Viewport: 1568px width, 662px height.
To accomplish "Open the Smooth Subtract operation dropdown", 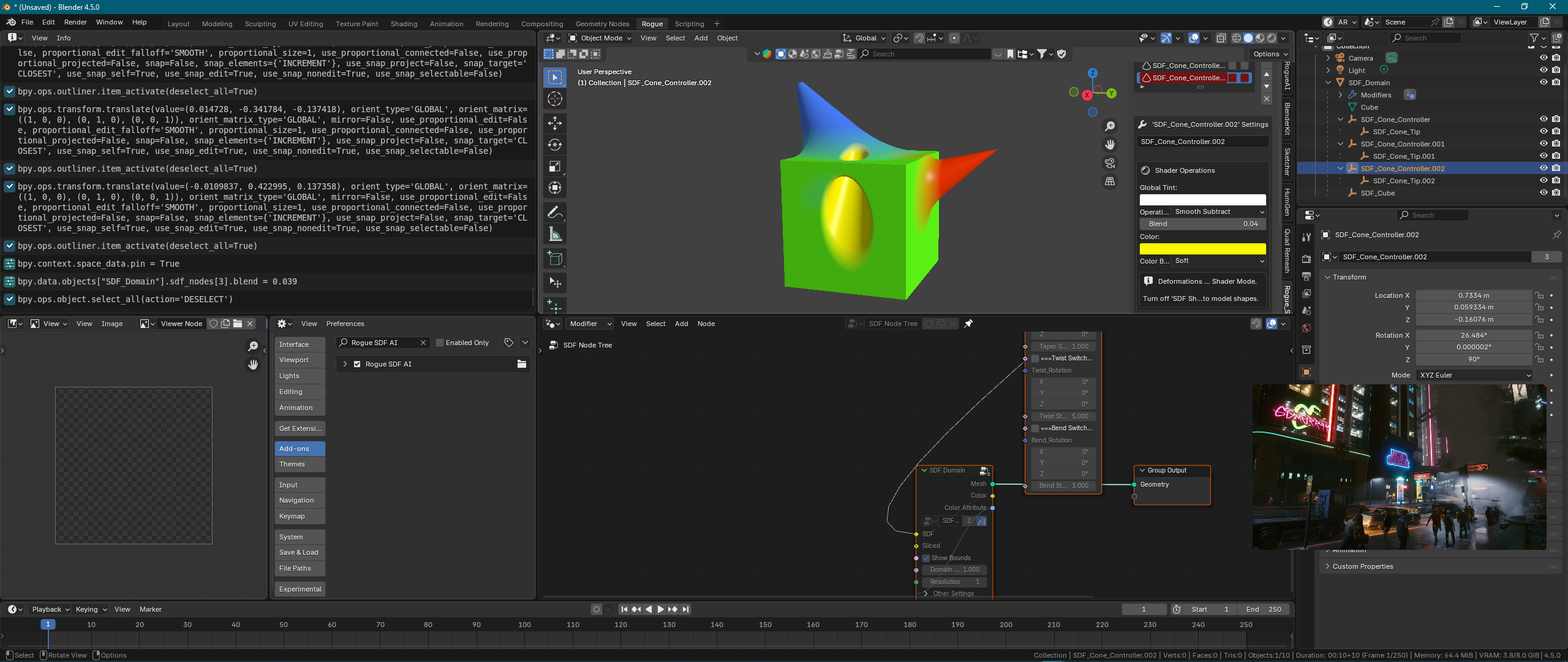I will pyautogui.click(x=1219, y=211).
